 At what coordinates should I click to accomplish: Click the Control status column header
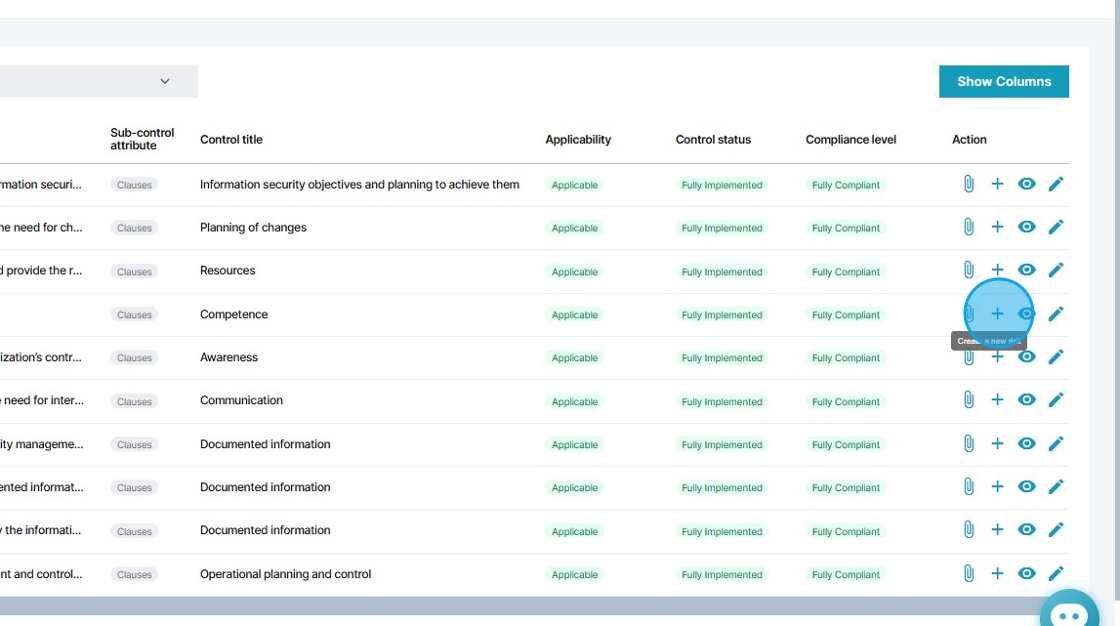coord(713,139)
